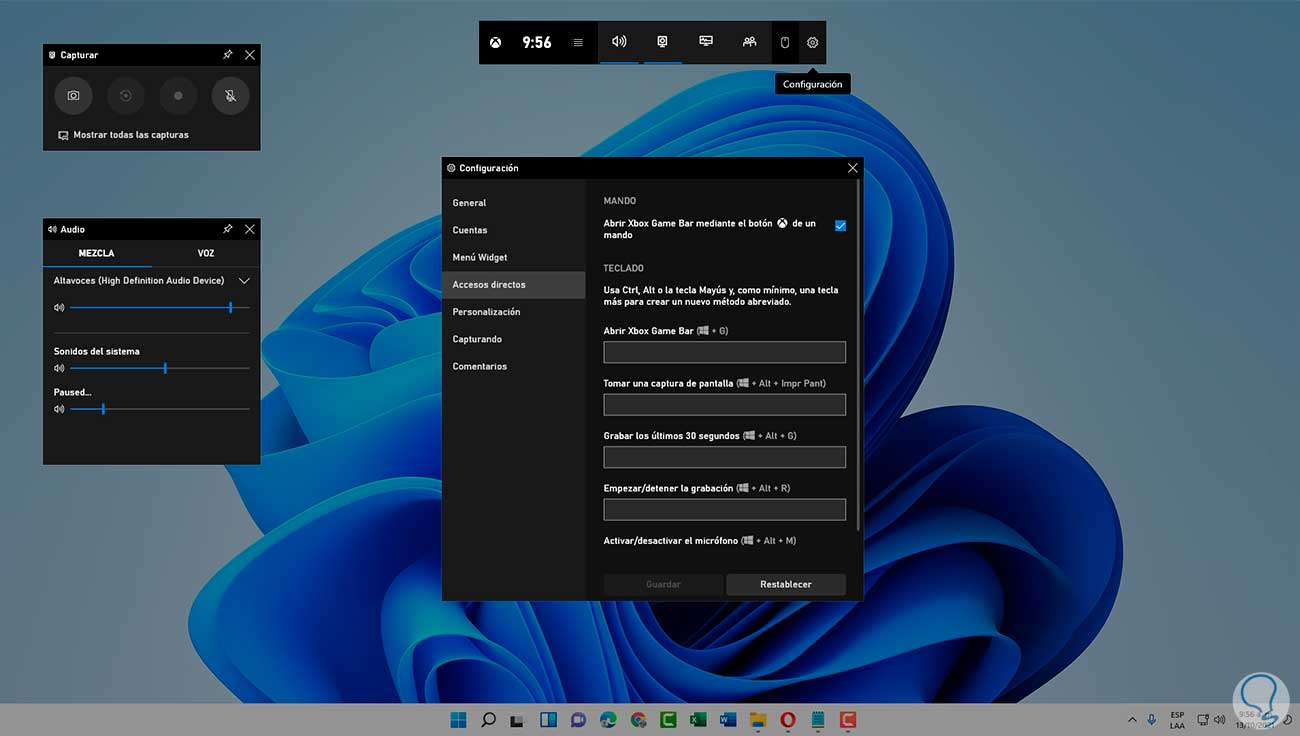The image size is (1300, 736).
Task: Launch Opera browser from the taskbar
Action: click(x=788, y=720)
